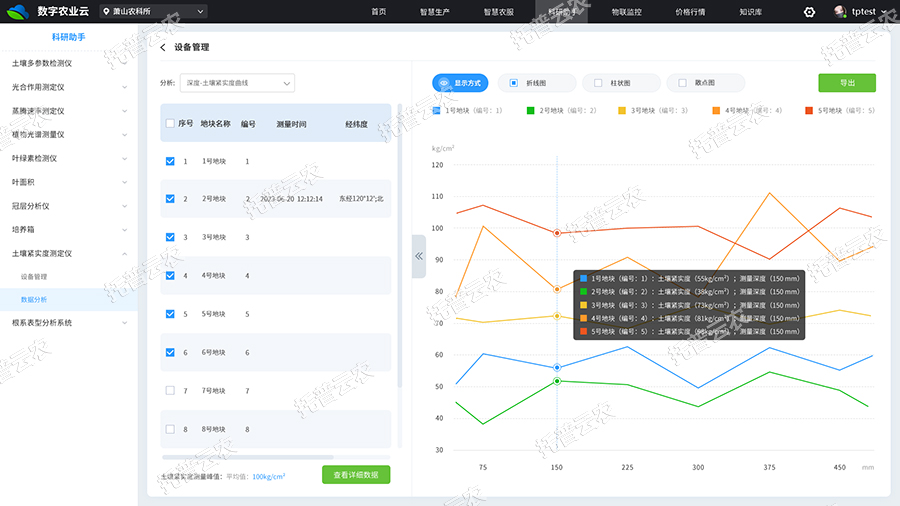The width and height of the screenshot is (900, 506).
Task: Uncheck the 3号地块 row checkbox
Action: tap(170, 237)
